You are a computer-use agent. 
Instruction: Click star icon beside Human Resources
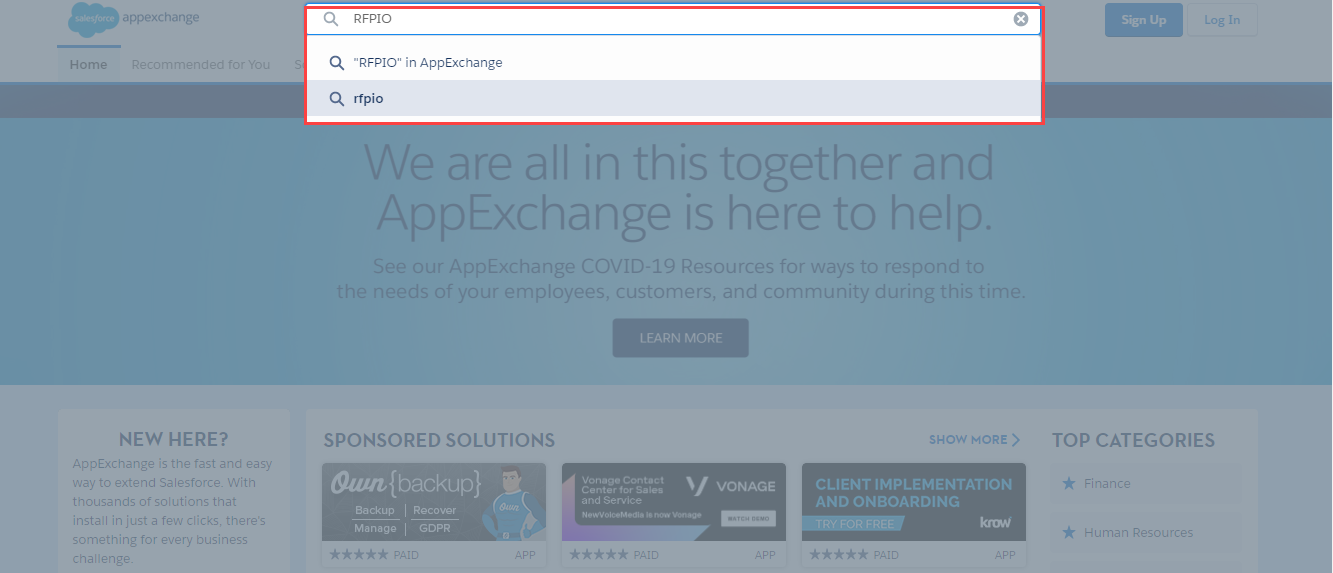point(1068,532)
